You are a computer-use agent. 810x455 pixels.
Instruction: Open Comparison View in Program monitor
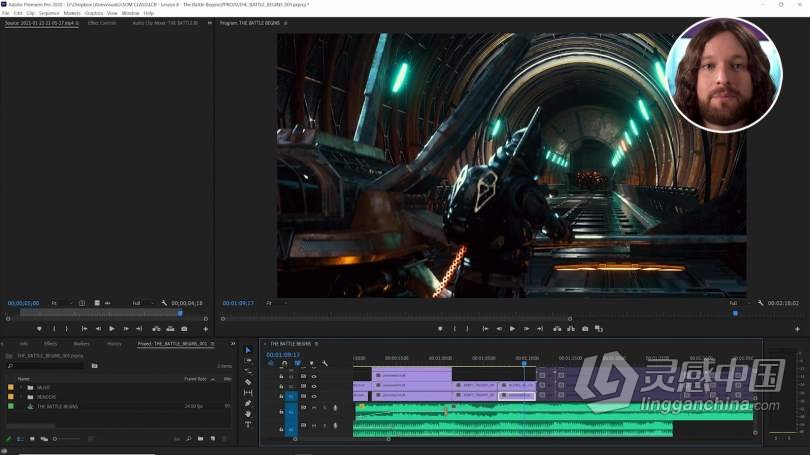tap(599, 328)
